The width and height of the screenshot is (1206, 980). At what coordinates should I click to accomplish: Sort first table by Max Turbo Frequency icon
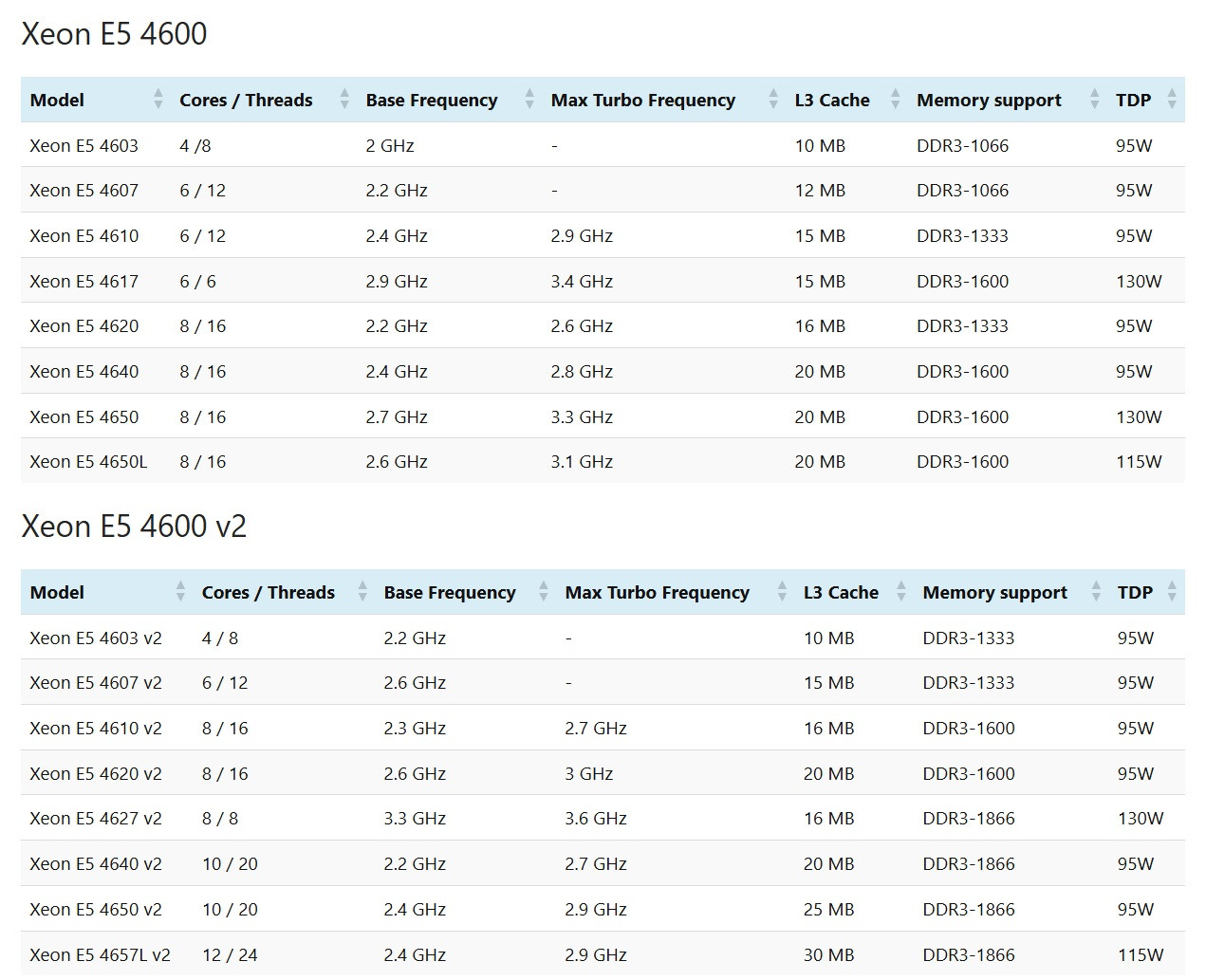click(x=773, y=100)
